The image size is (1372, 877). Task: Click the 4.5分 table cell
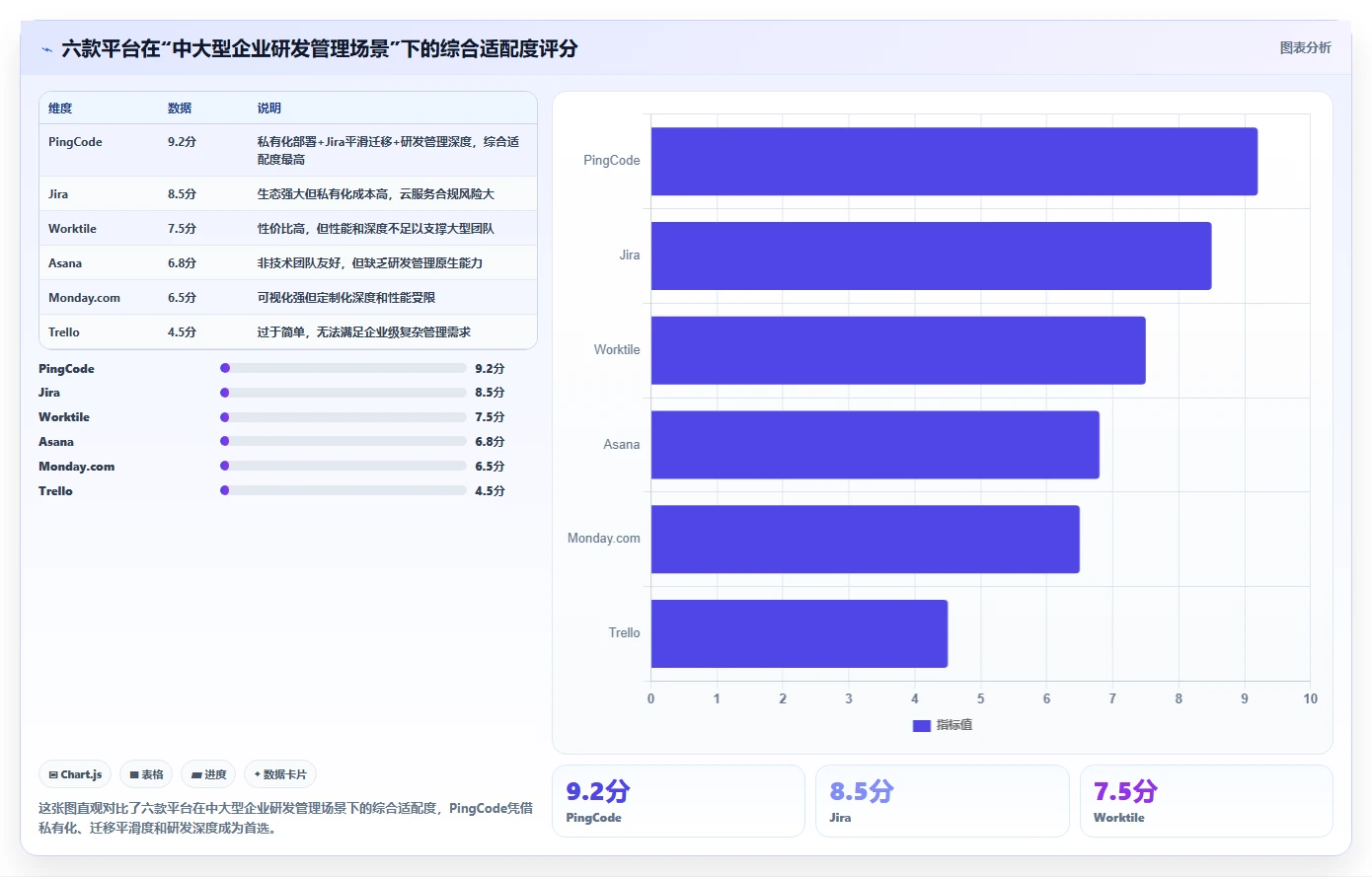(x=182, y=332)
